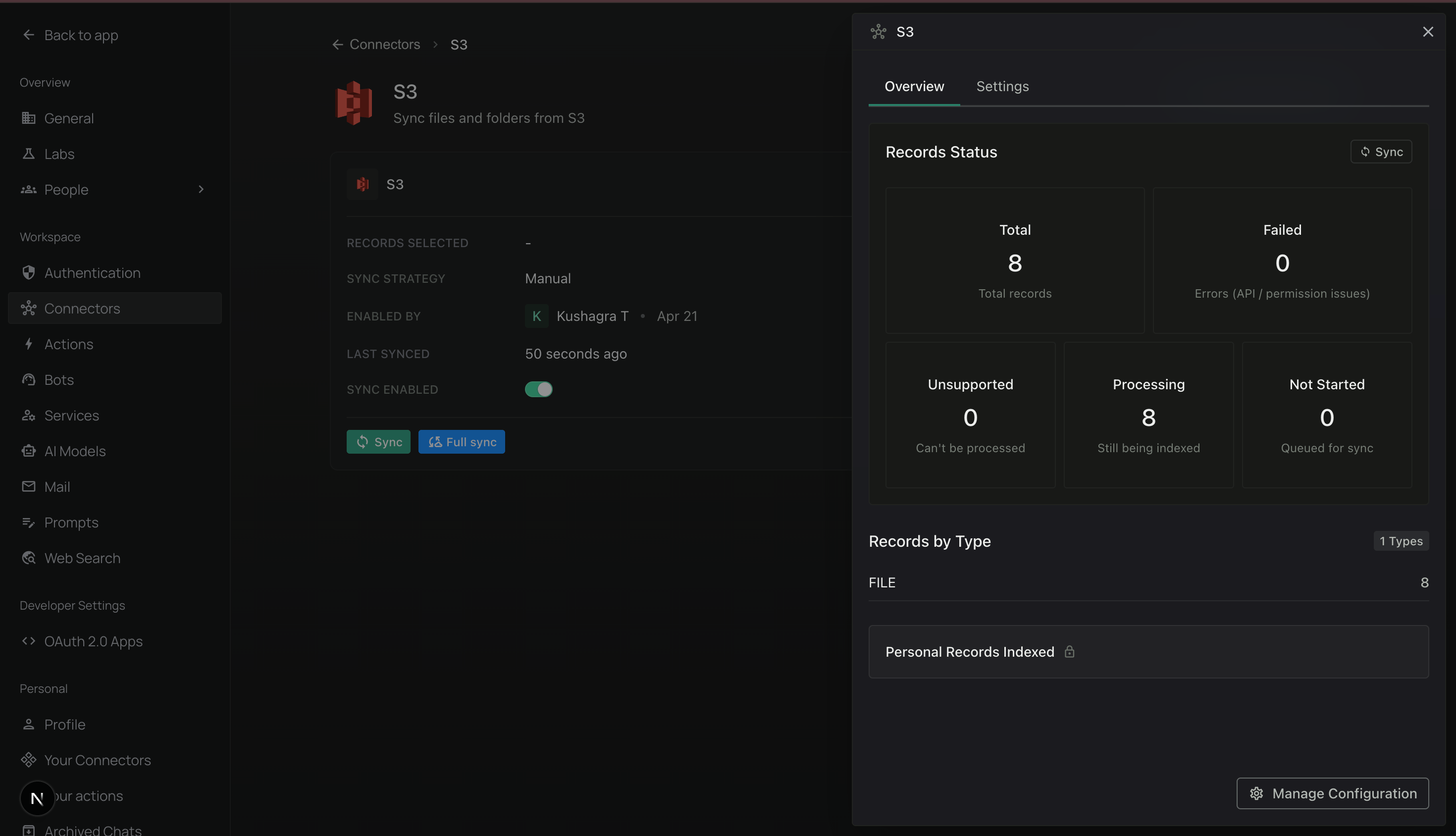Screen dimensions: 1456x836
Task: Click the Back to app arrow icon
Action: [29, 35]
